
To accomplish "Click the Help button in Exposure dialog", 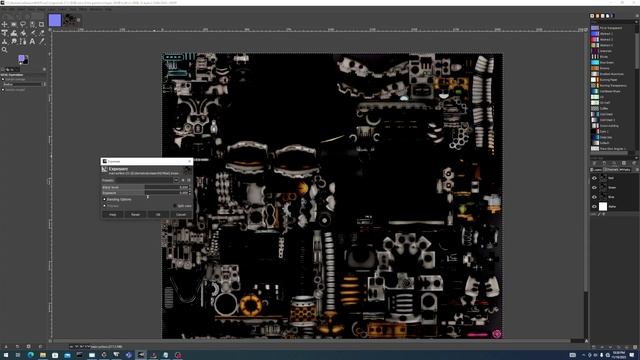I will (x=112, y=214).
